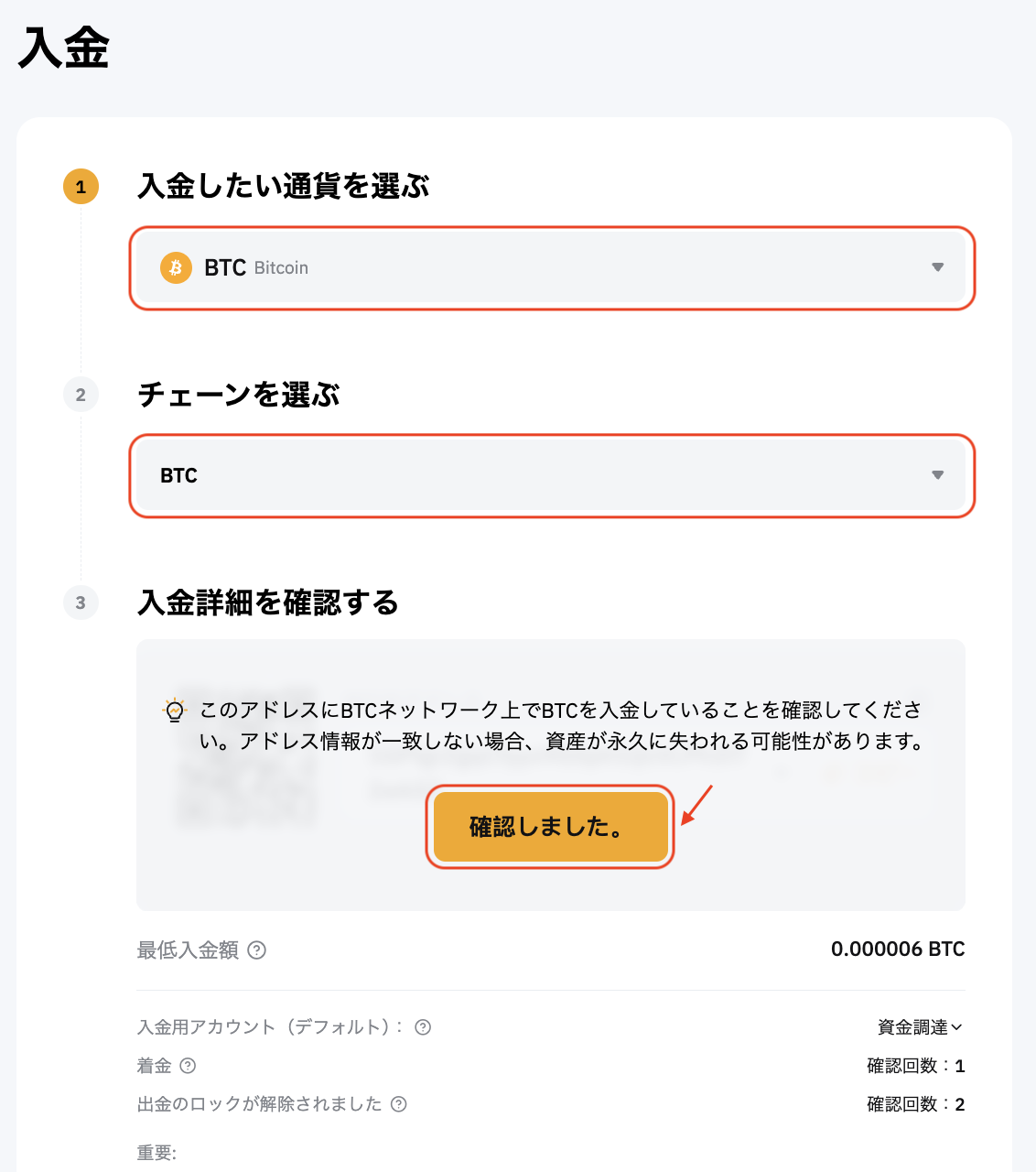Click the 入金したい通貨を選ぶ heading
This screenshot has height=1172, width=1036.
284,187
